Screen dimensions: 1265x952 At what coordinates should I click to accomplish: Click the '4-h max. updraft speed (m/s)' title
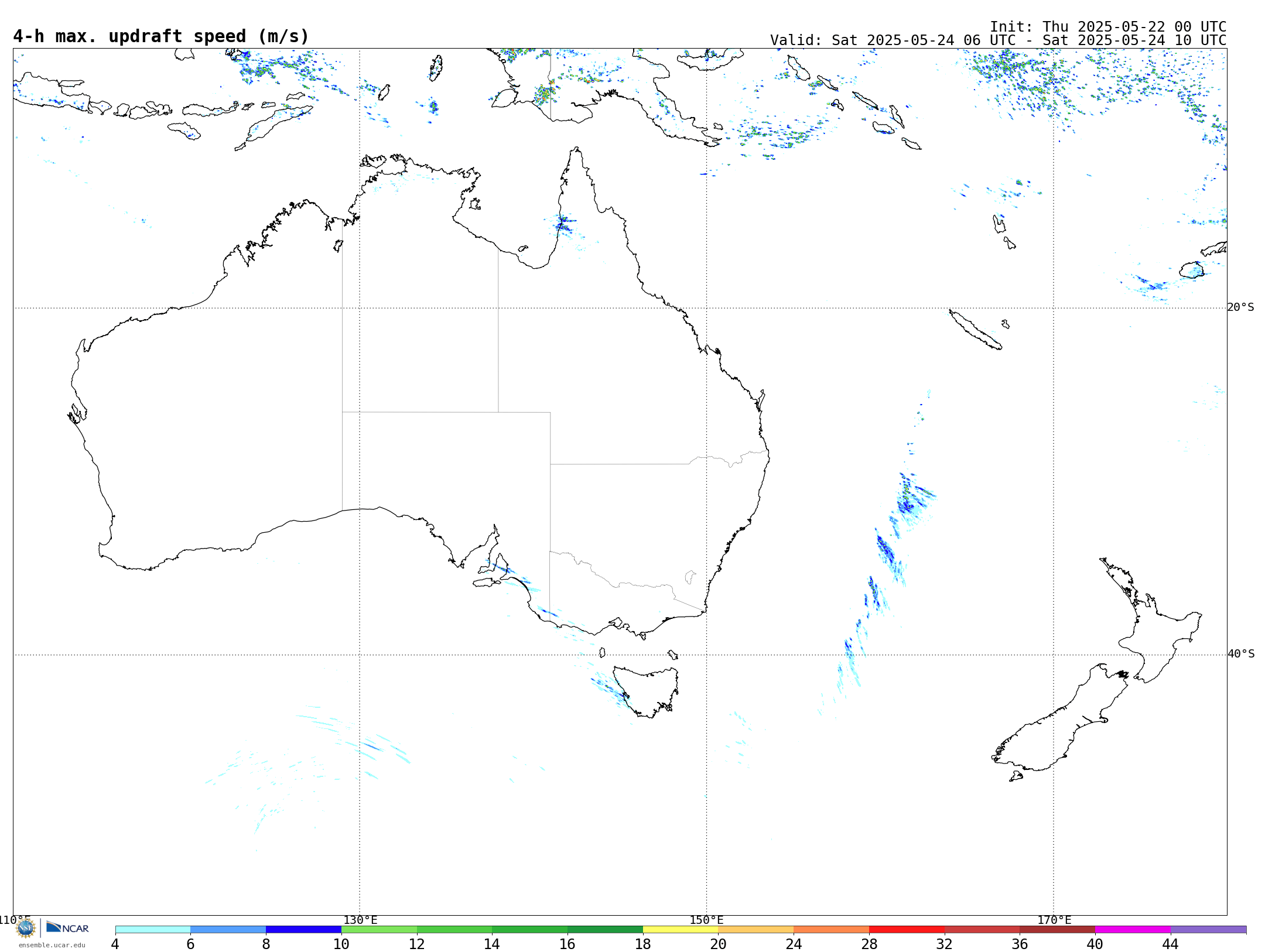[161, 36]
